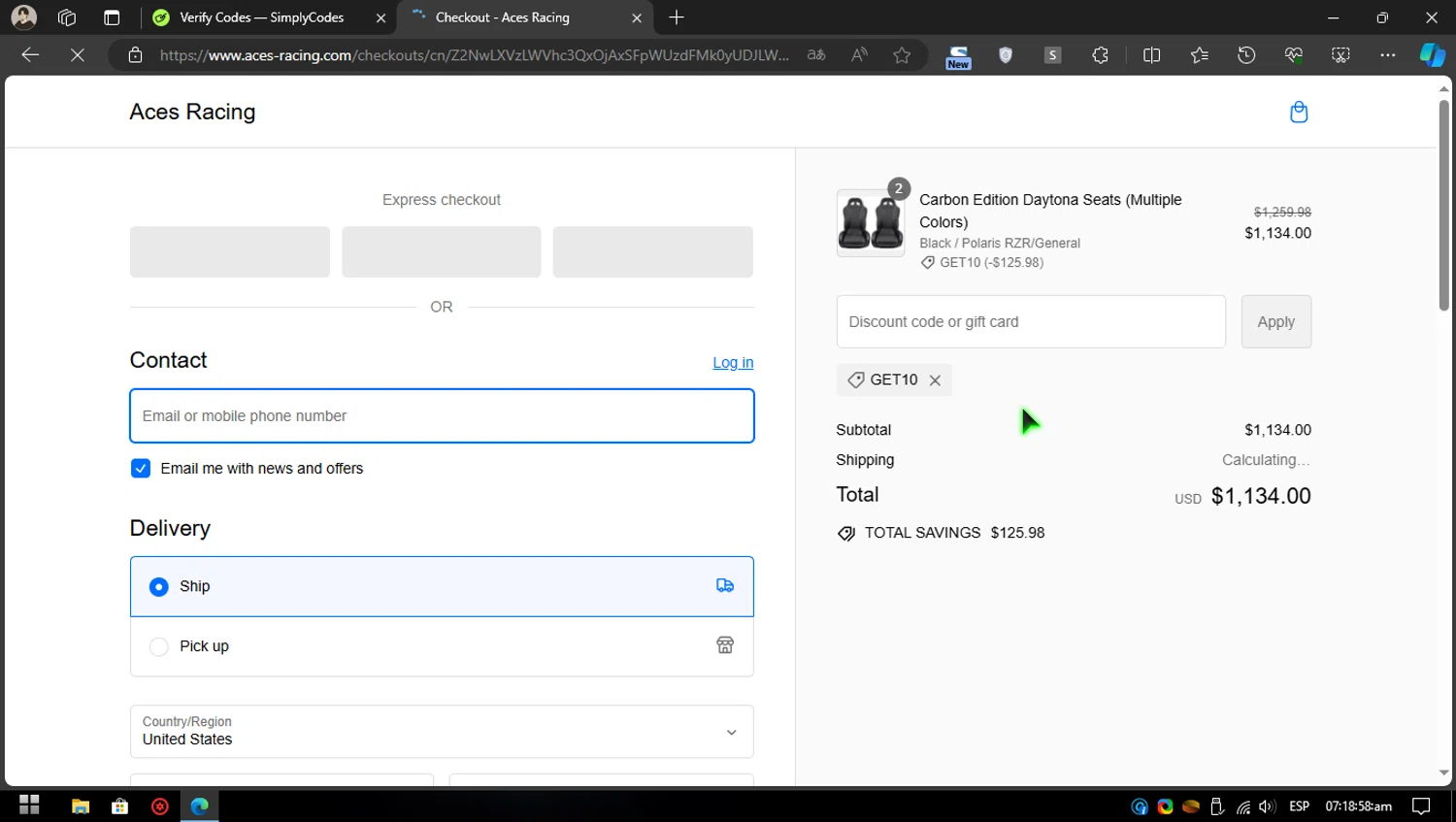Uncheck Email me with news and offers

point(141,469)
